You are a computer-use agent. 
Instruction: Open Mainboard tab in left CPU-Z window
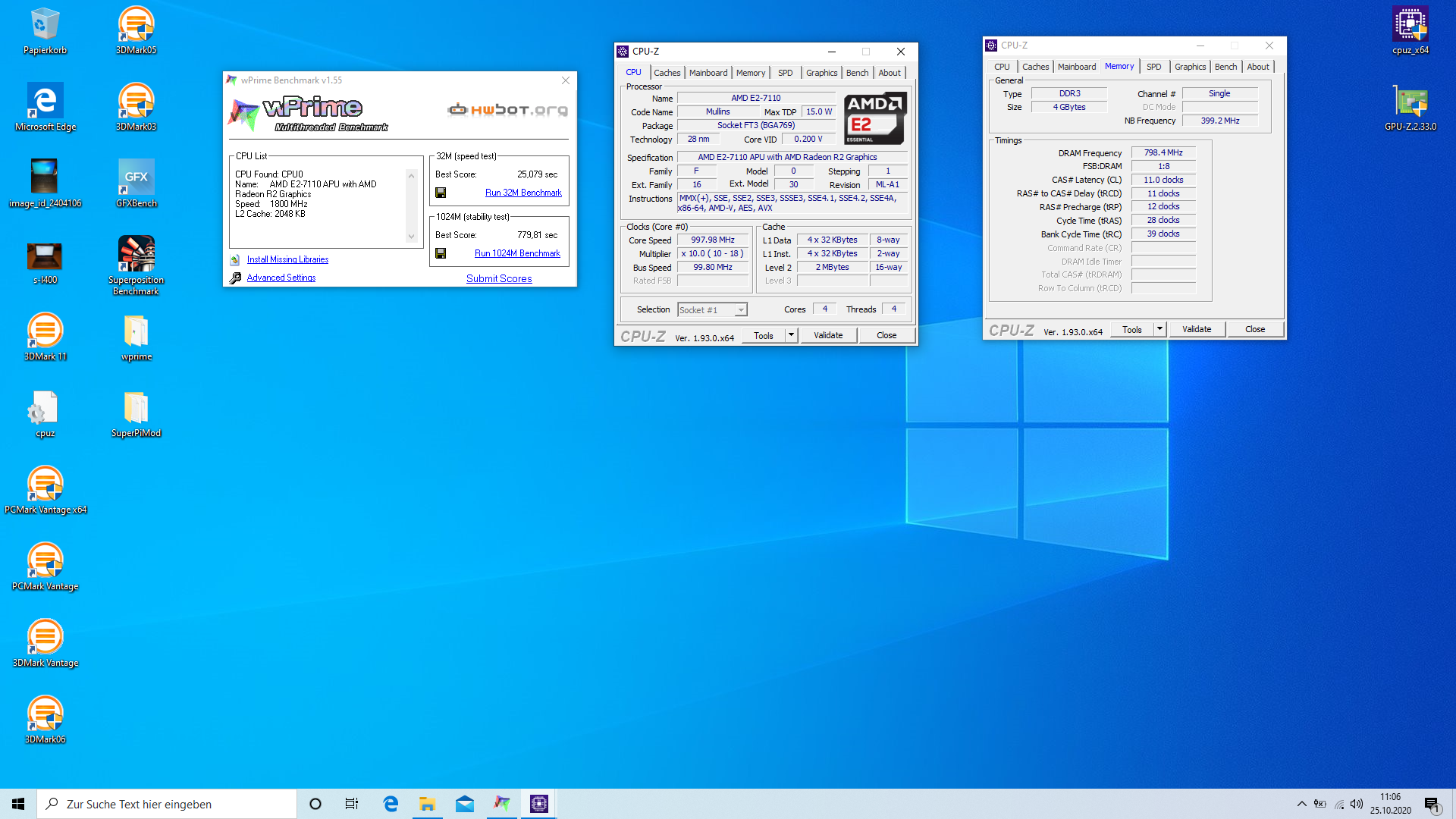(x=708, y=73)
